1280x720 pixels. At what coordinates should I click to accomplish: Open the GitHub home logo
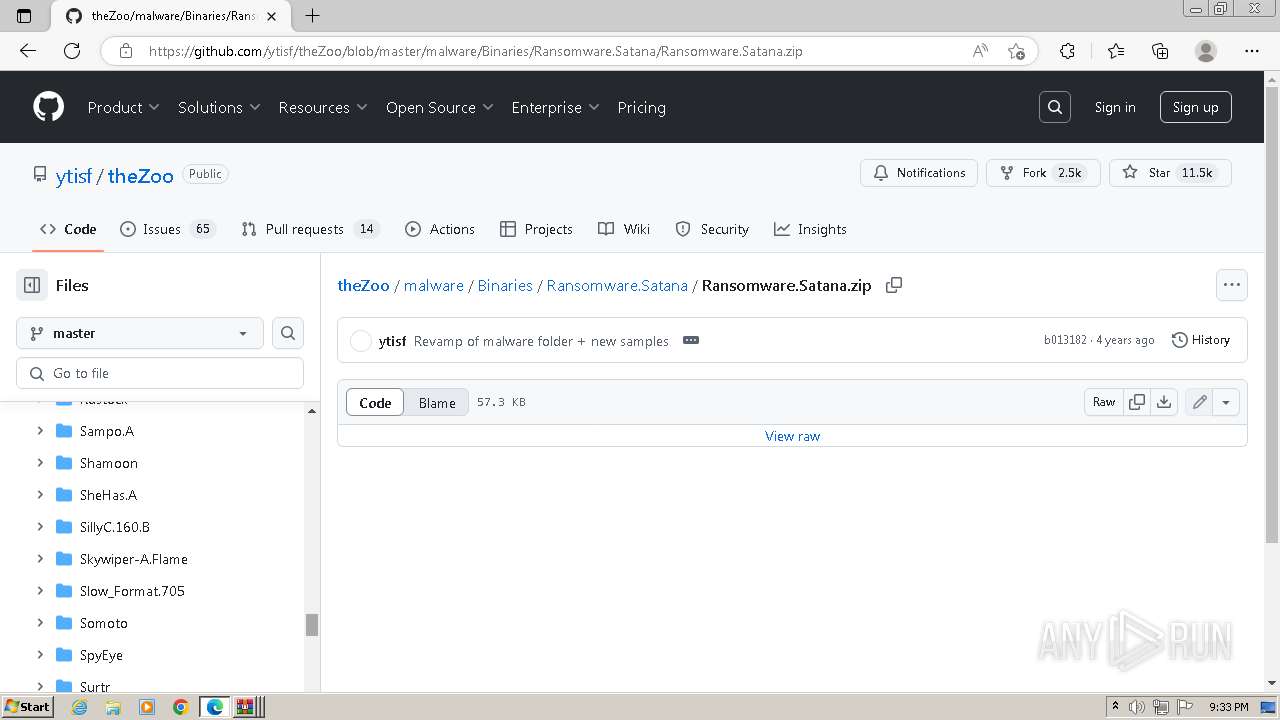(x=48, y=107)
